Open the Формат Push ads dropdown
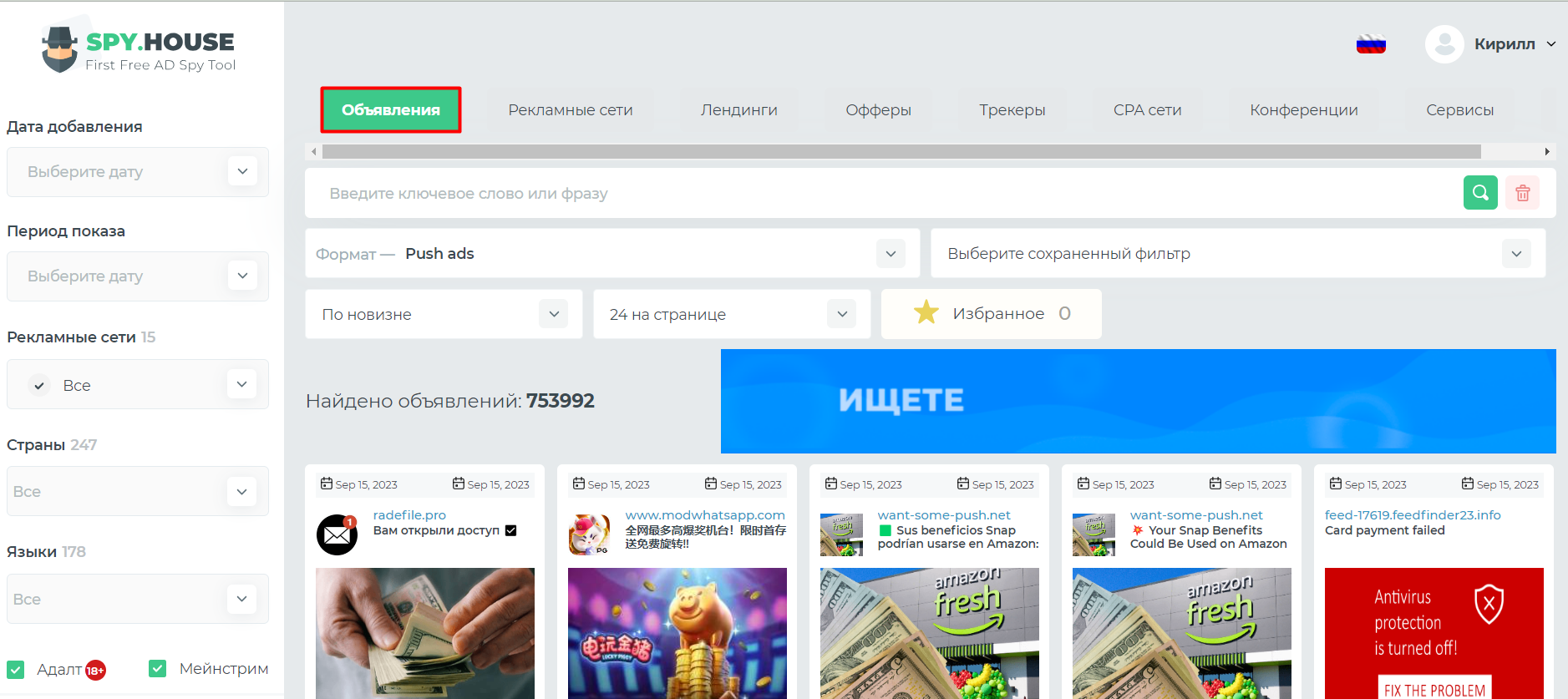This screenshot has height=699, width=1568. (x=612, y=253)
